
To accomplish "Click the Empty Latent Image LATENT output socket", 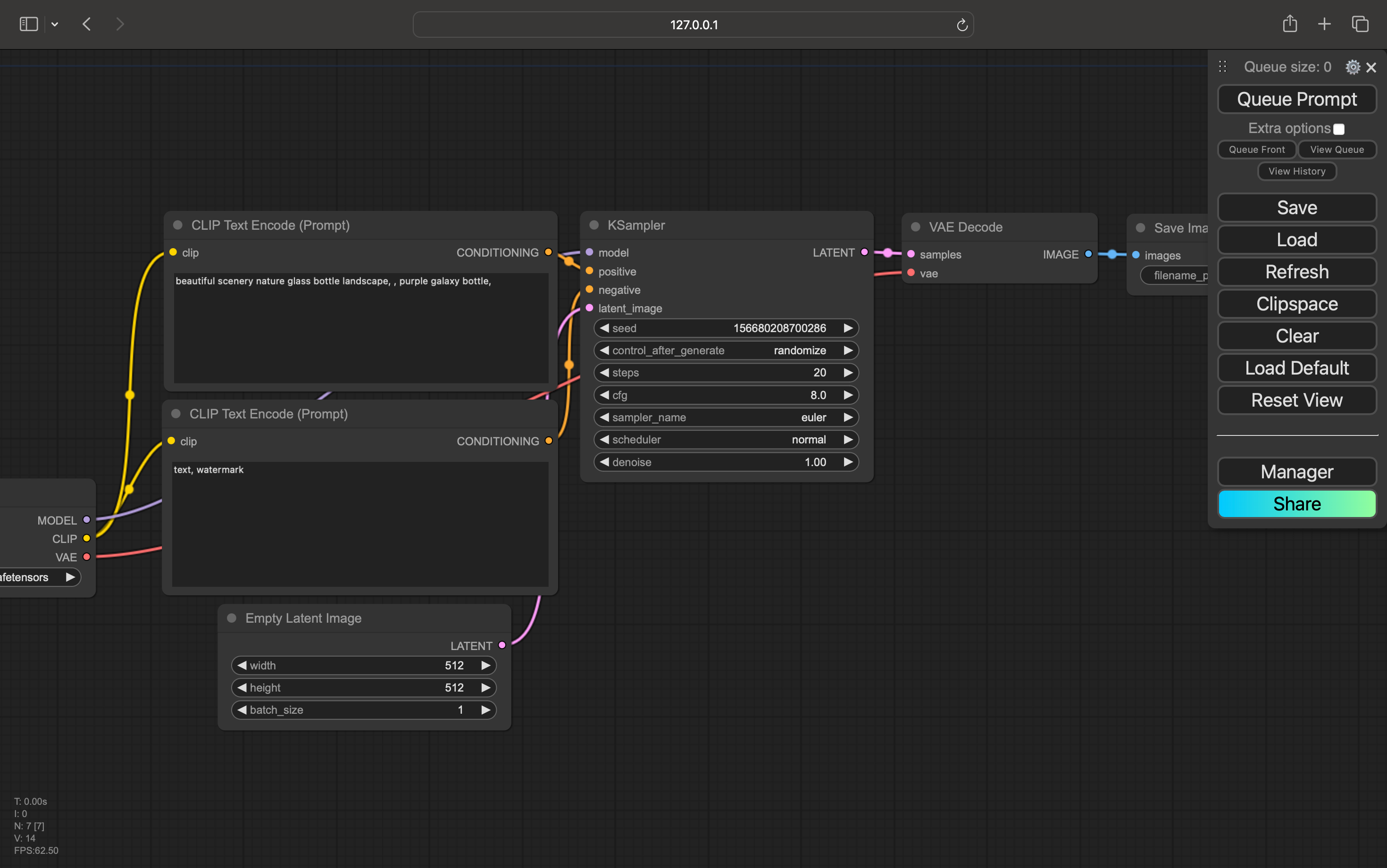I will tap(502, 645).
